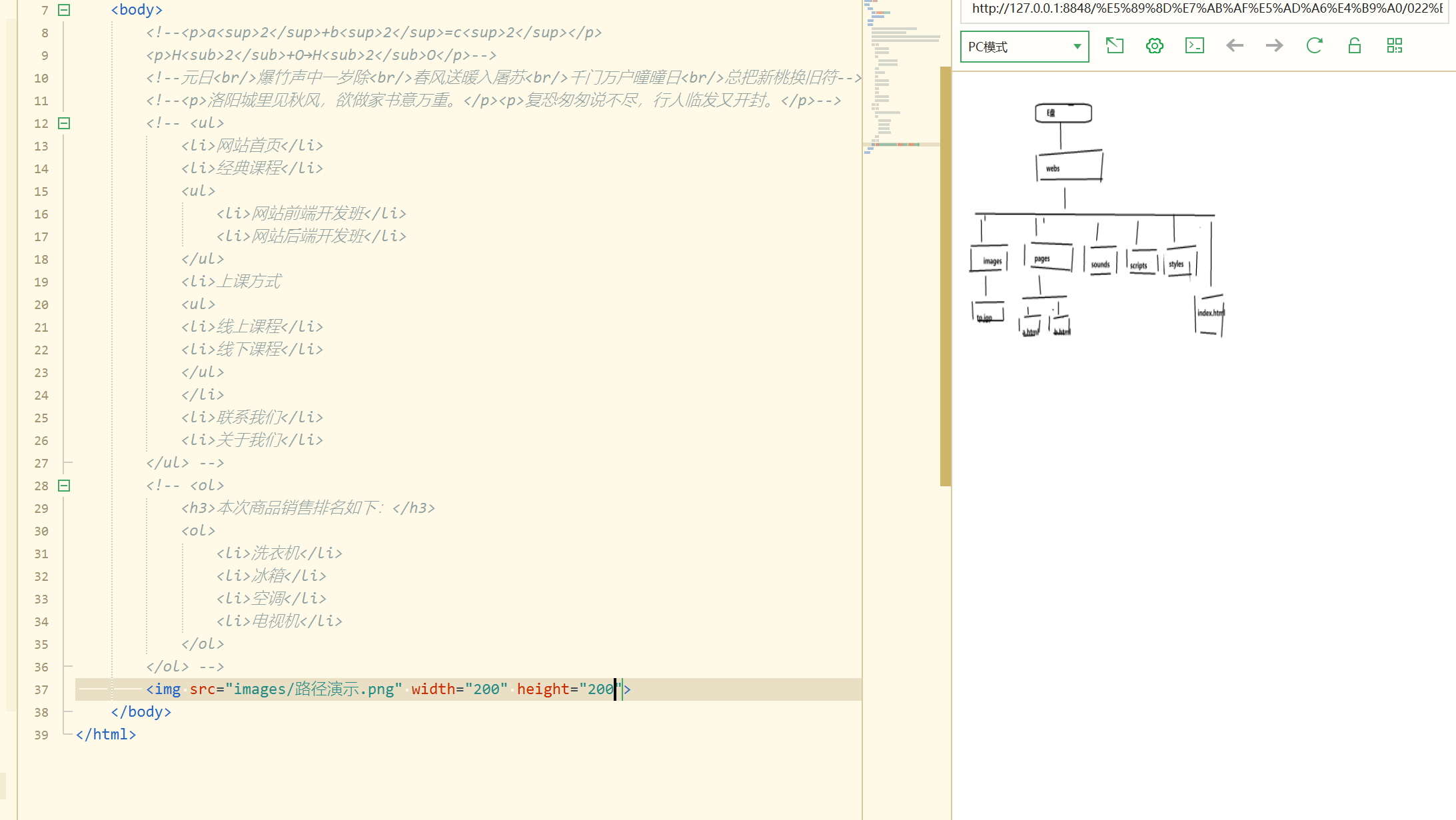Place cursor on closing body tag
1456x820 pixels.
click(141, 712)
